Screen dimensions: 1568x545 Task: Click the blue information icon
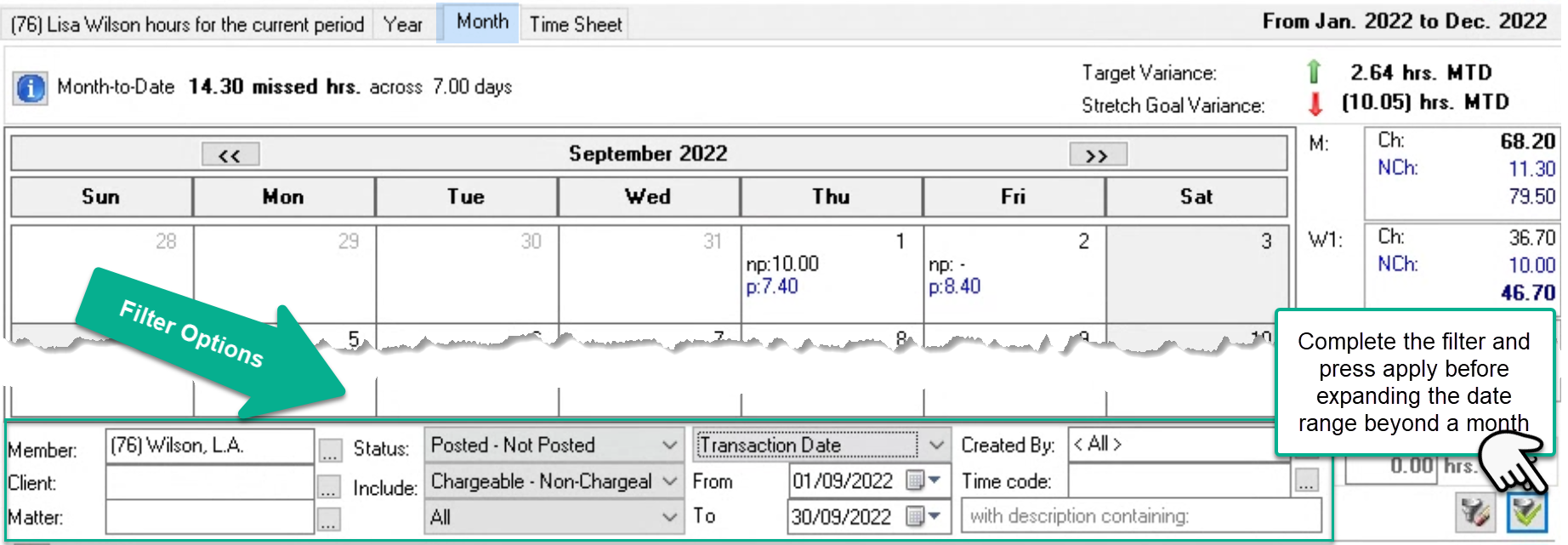[x=31, y=88]
